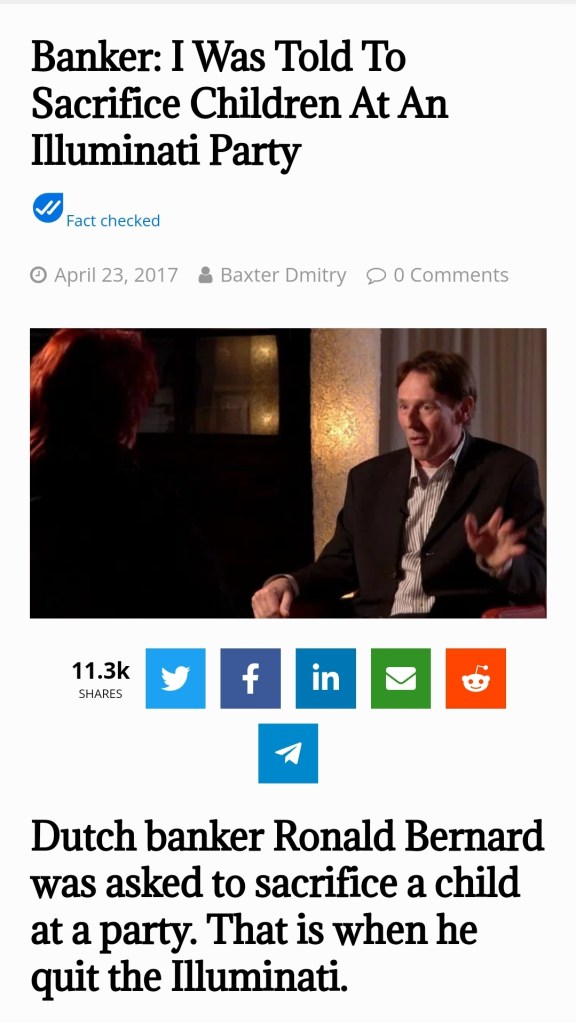576x1023 pixels.
Task: Send the article via Telegram
Action: point(288,753)
